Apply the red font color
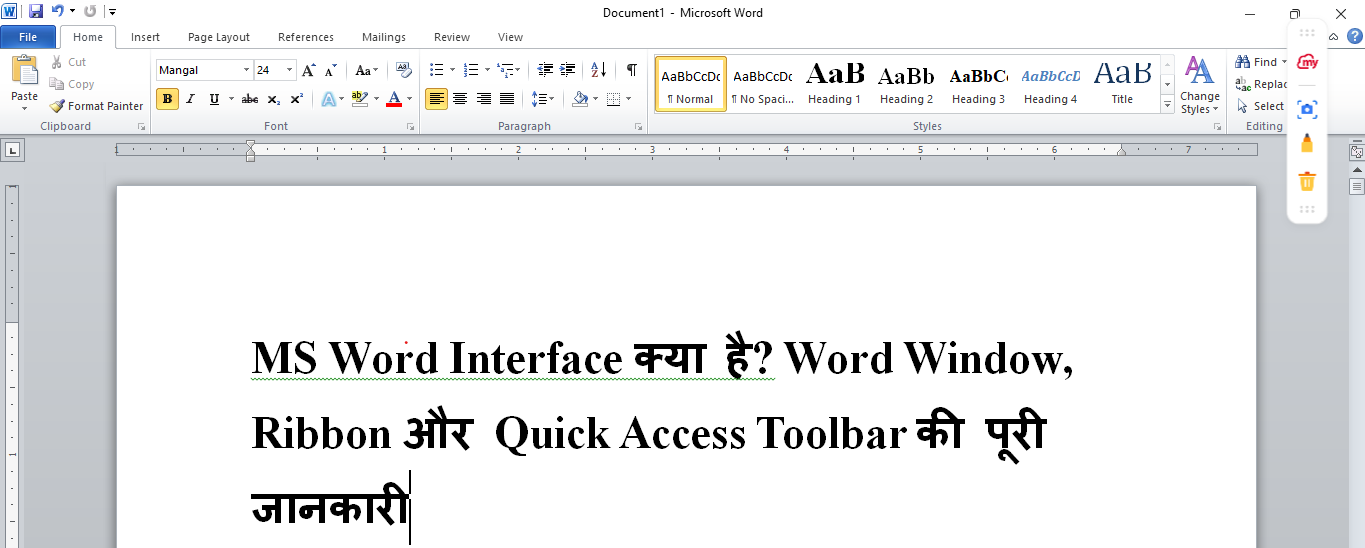Viewport: 1365px width, 548px height. tap(394, 99)
